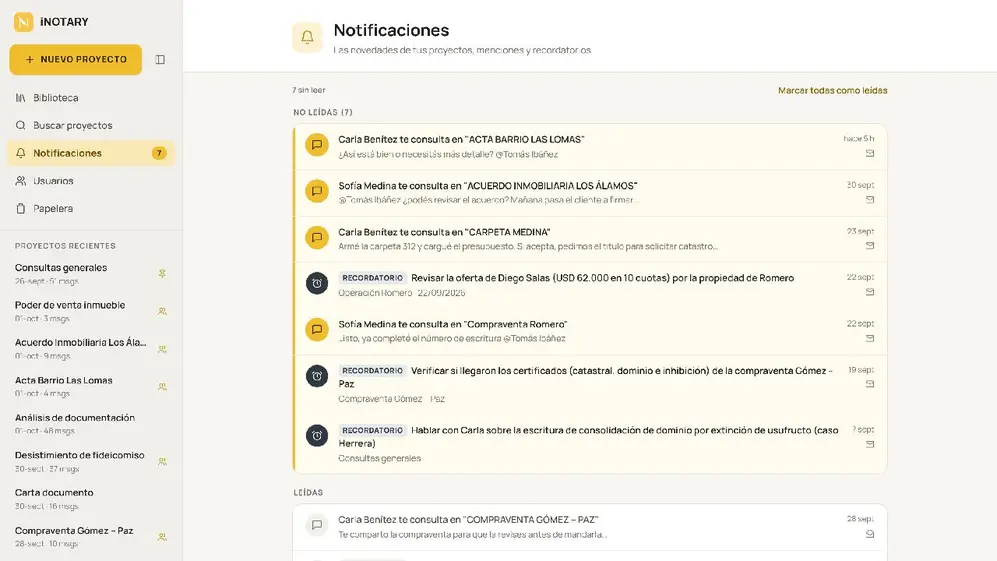Create a new project with Nuevo Proyecto
The image size is (997, 561).
click(x=76, y=59)
